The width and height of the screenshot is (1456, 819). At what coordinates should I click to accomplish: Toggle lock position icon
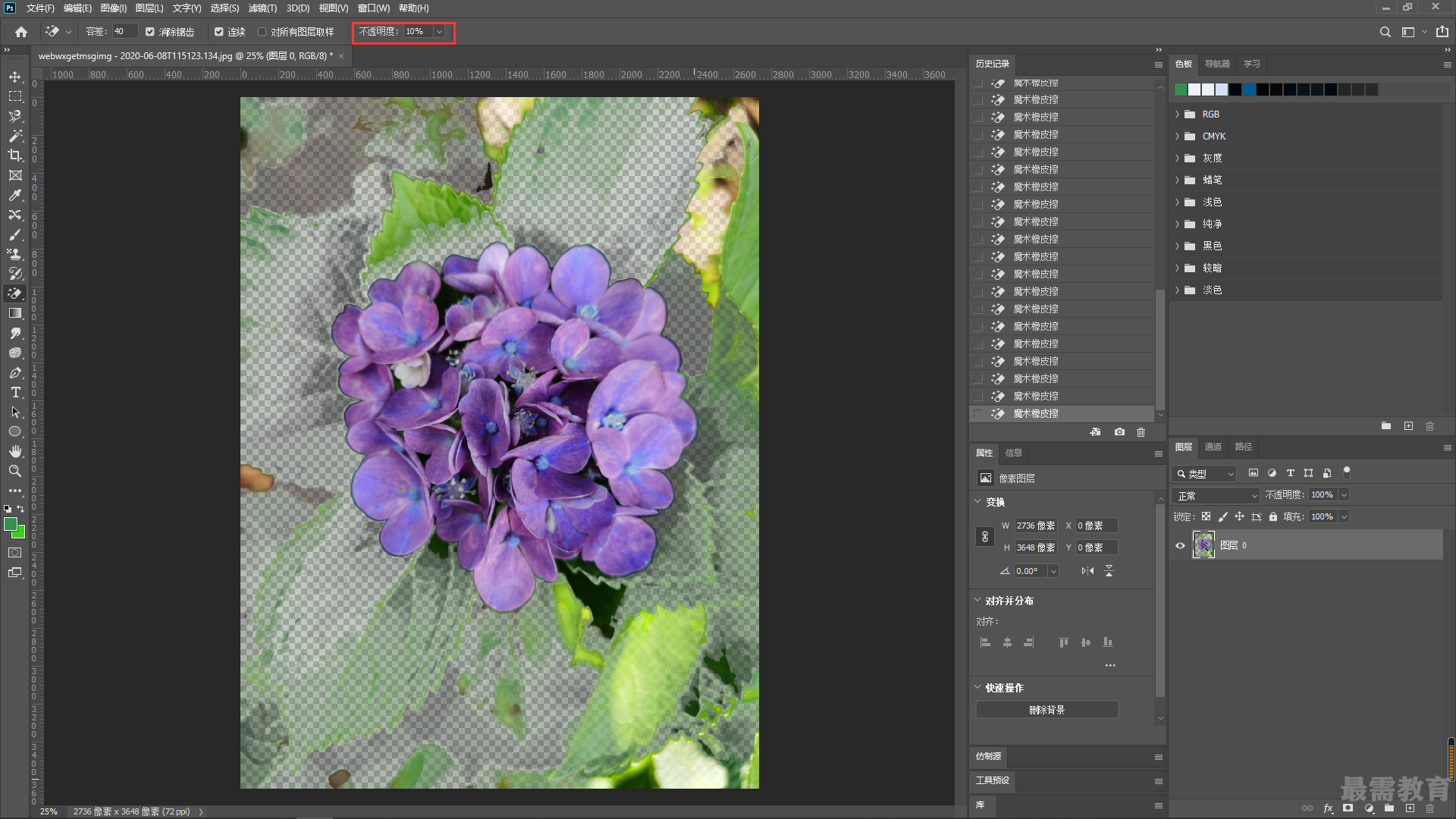click(1239, 516)
